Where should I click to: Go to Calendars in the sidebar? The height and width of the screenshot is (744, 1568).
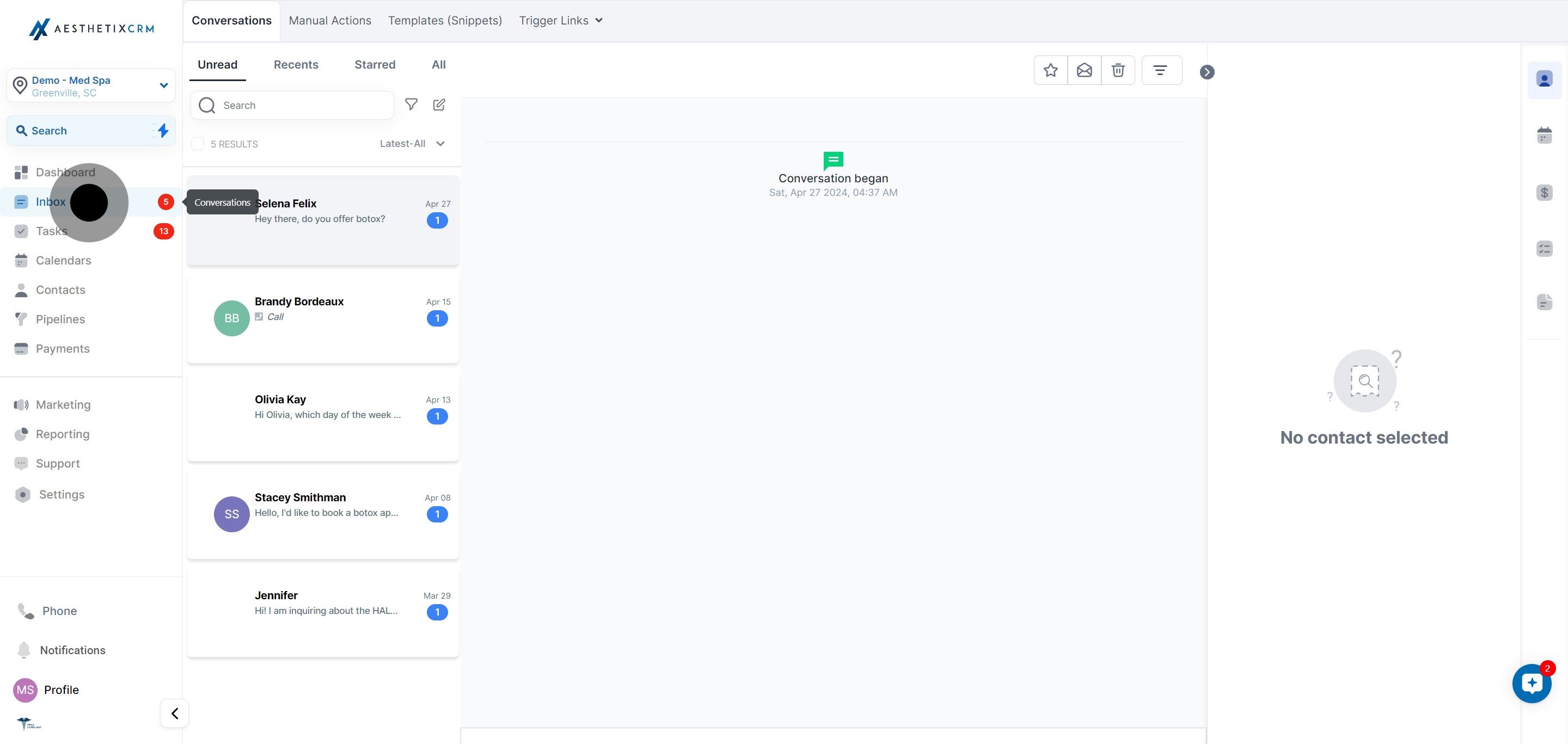[x=63, y=260]
